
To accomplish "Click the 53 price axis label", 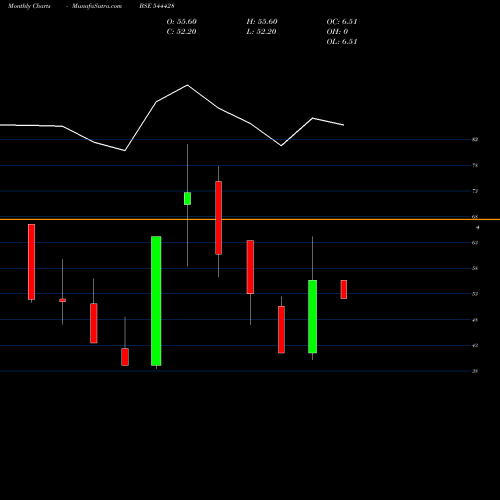I will pyautogui.click(x=475, y=294).
